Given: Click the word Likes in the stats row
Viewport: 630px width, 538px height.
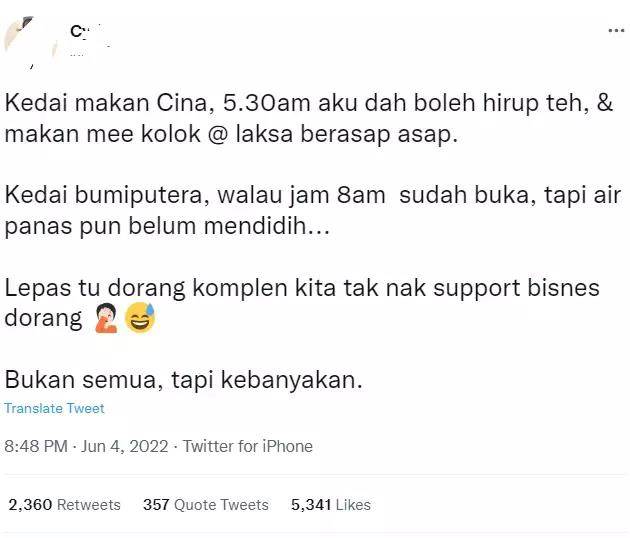Looking at the screenshot, I should point(353,505).
